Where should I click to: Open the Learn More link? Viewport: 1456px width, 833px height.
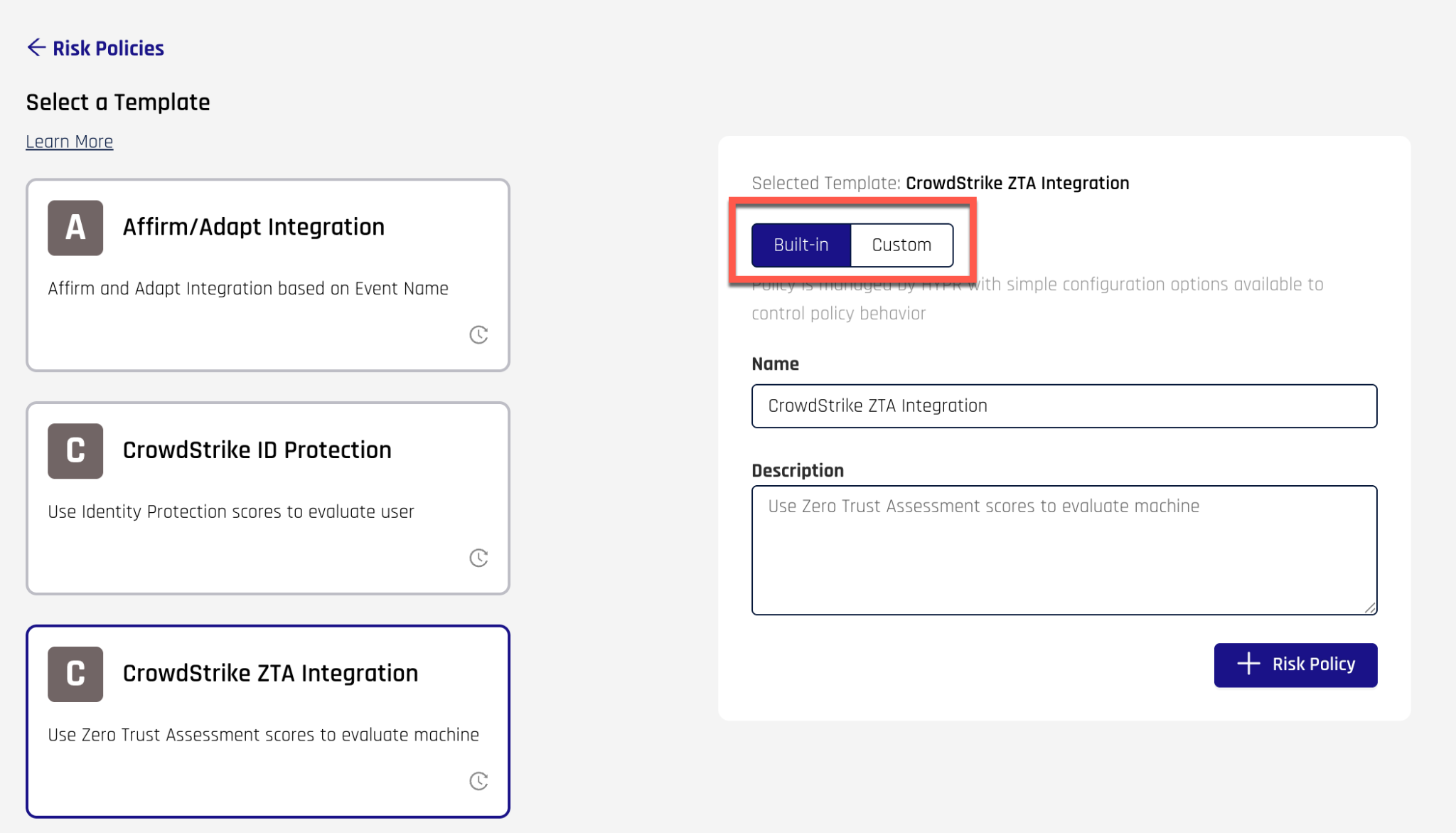(x=69, y=141)
